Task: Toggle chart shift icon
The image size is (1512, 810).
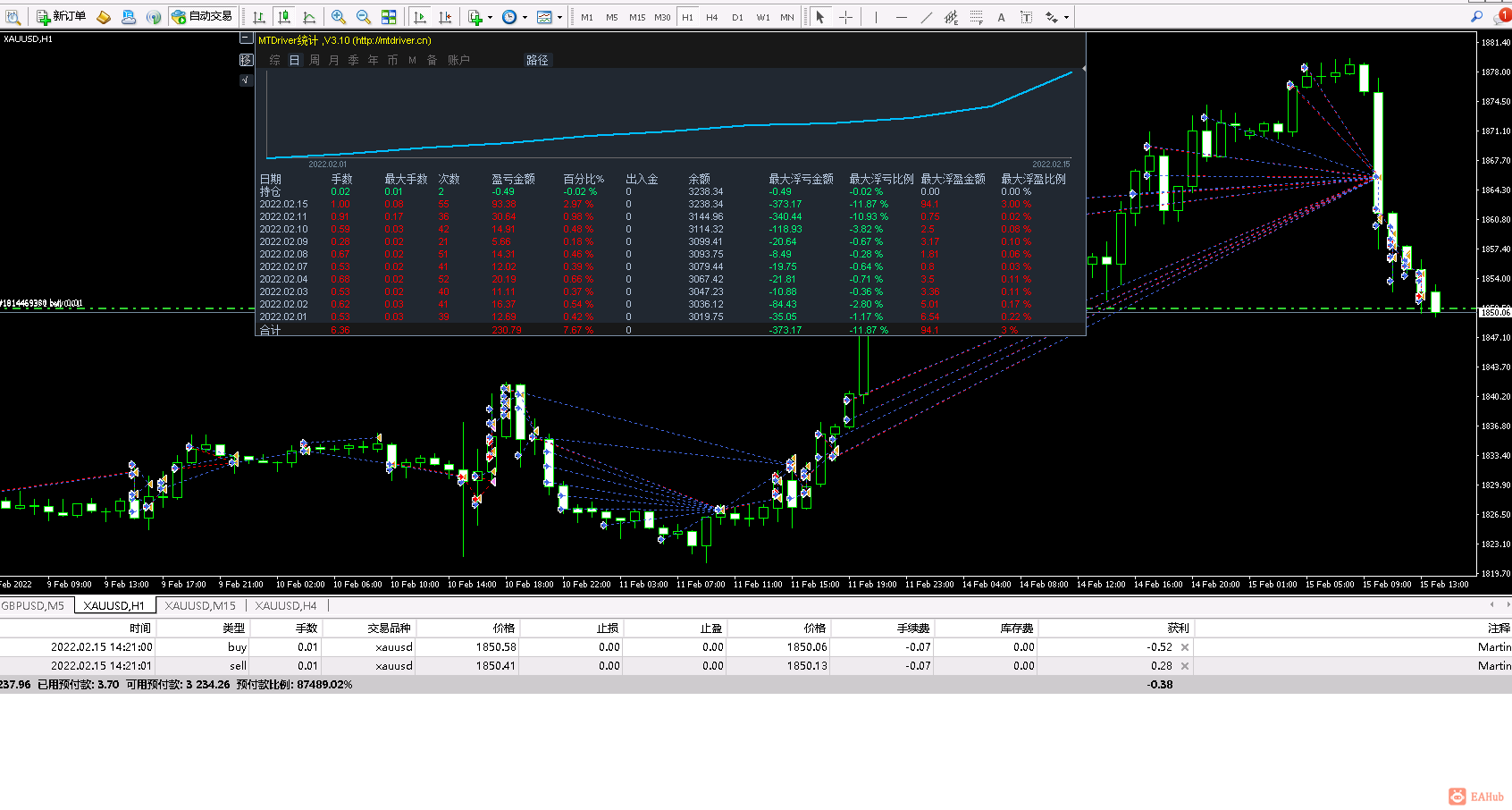Action: pos(445,16)
